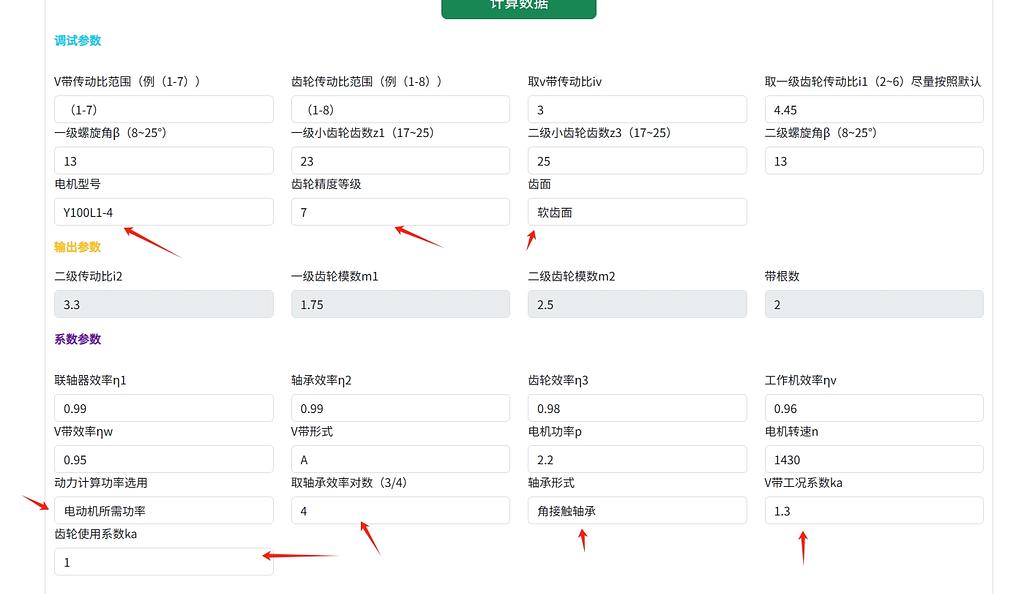Open the V带工况系数ka dropdown

click(873, 511)
